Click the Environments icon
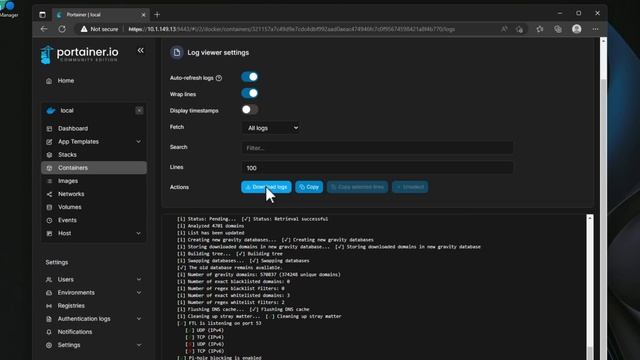This screenshot has width=640, height=360. pyautogui.click(x=49, y=293)
